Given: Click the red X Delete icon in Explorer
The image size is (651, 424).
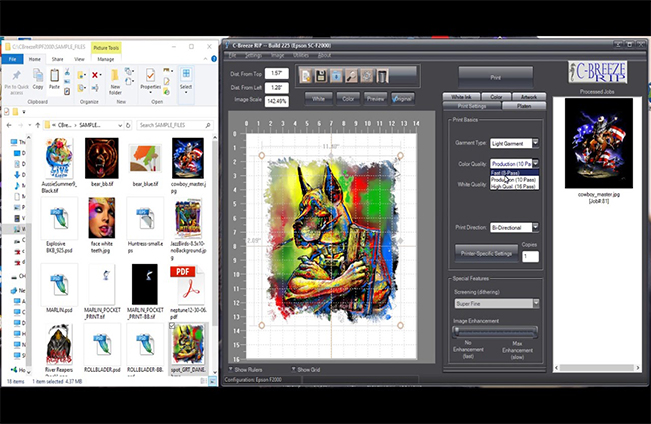Looking at the screenshot, I should click(x=95, y=75).
